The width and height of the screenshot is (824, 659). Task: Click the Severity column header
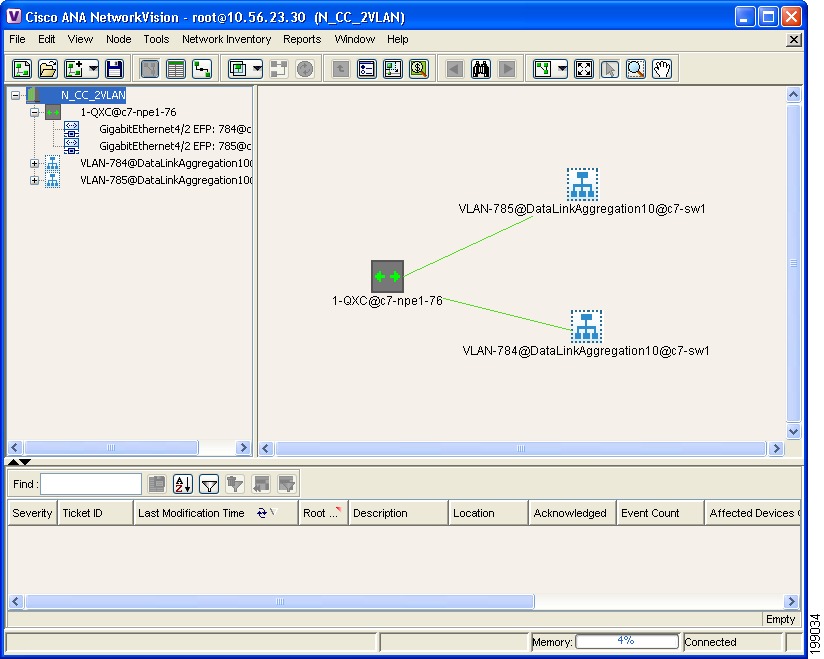pyautogui.click(x=32, y=513)
